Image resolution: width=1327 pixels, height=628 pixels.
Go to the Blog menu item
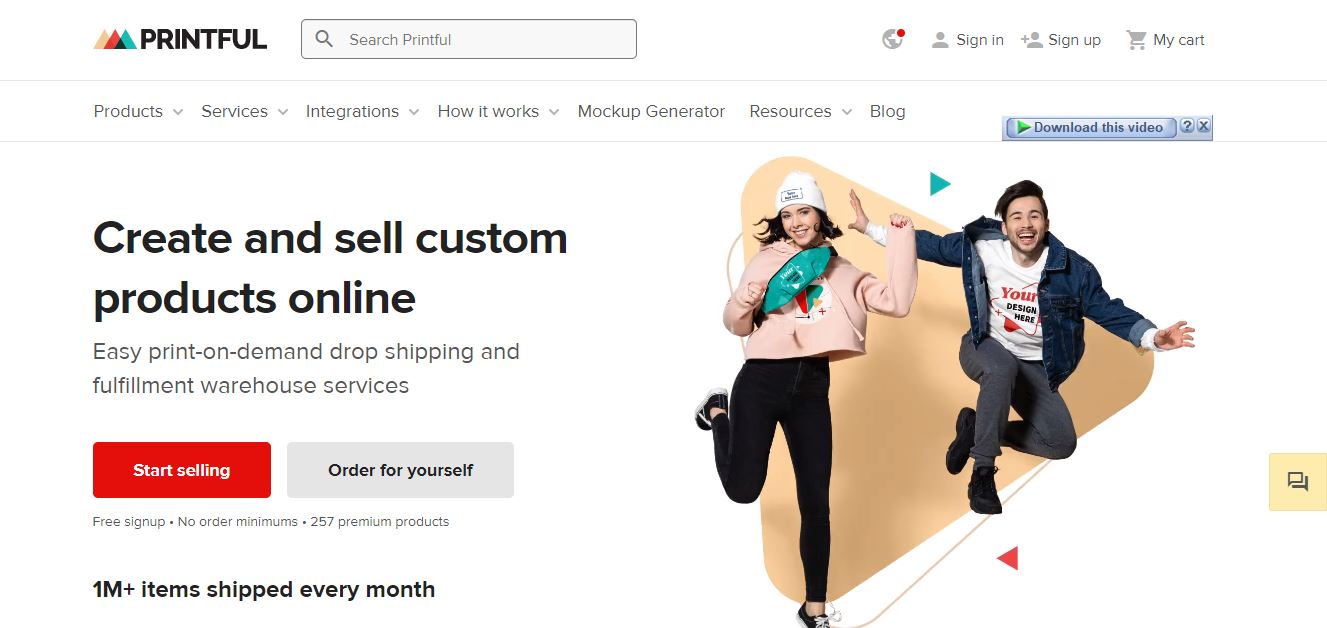click(887, 111)
